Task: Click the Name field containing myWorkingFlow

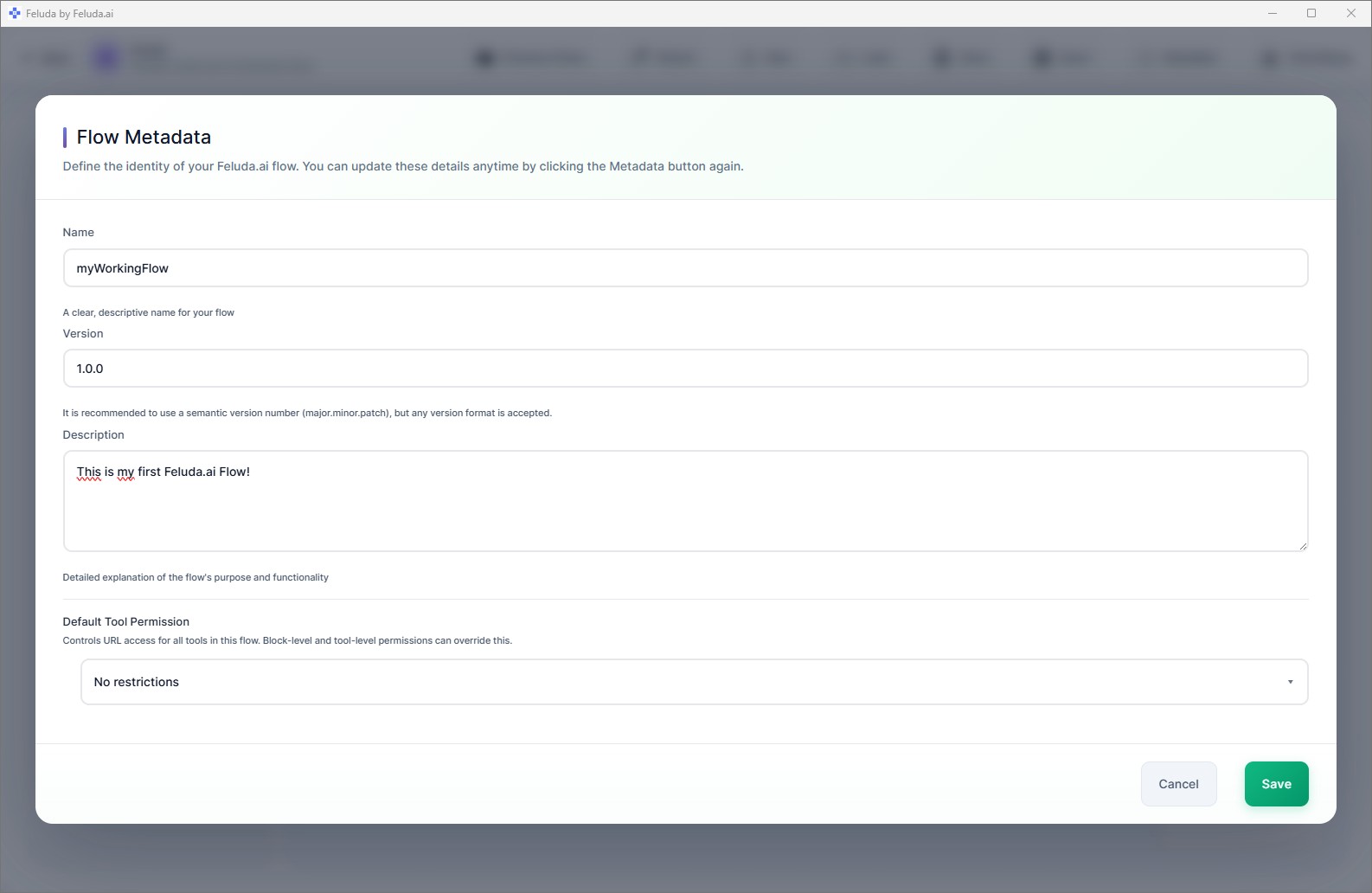Action: [x=685, y=268]
